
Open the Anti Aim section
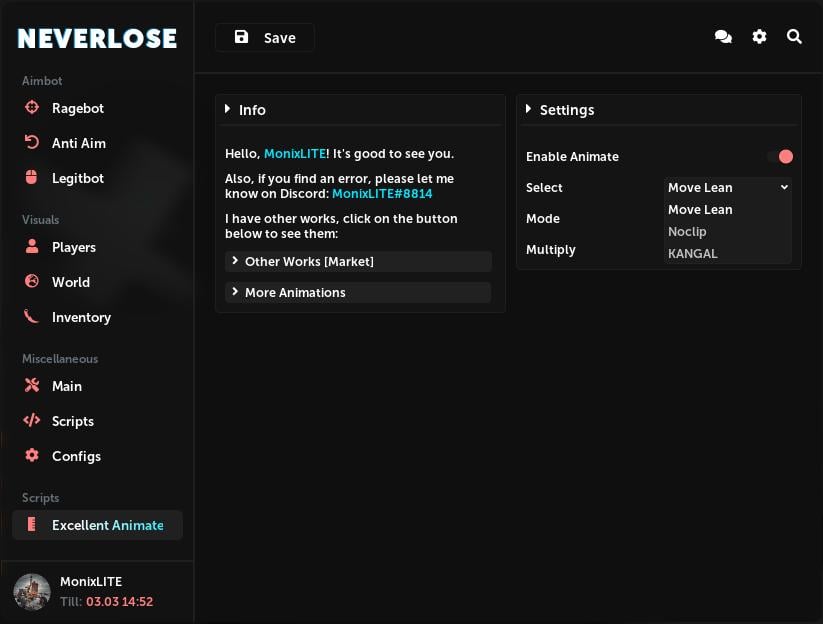[x=31, y=143]
